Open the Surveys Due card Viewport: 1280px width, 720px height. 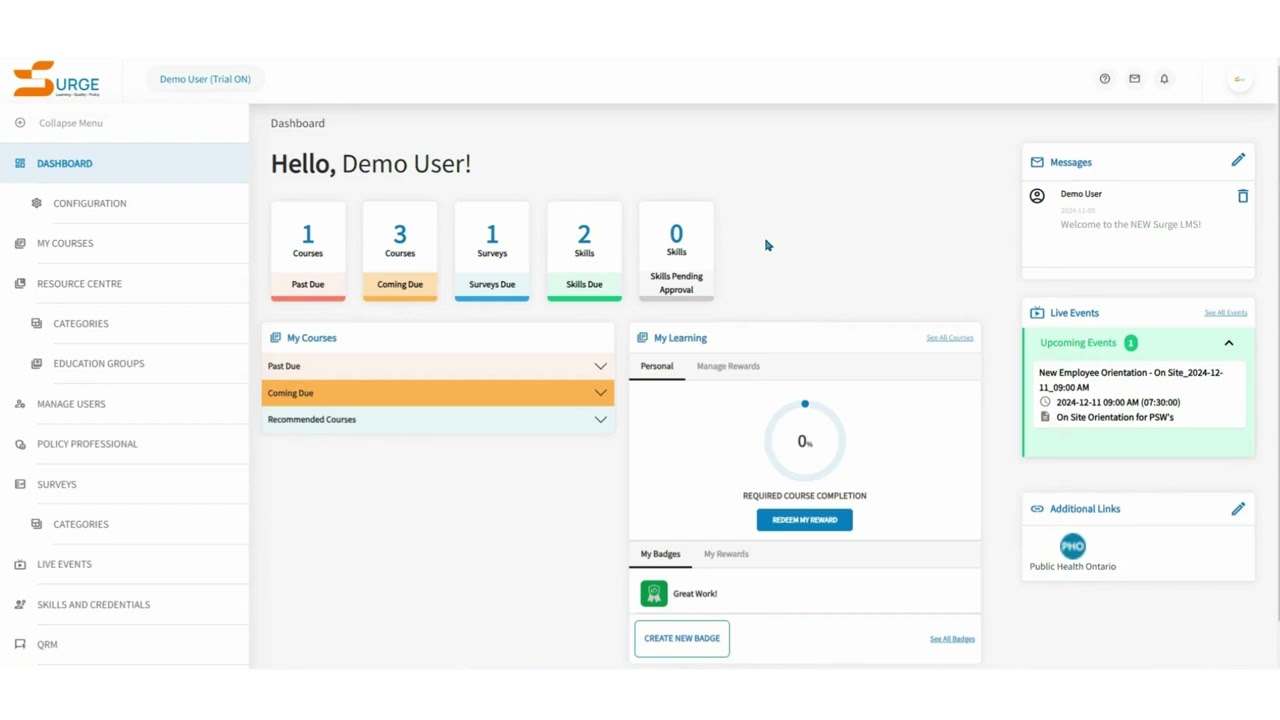(x=492, y=251)
